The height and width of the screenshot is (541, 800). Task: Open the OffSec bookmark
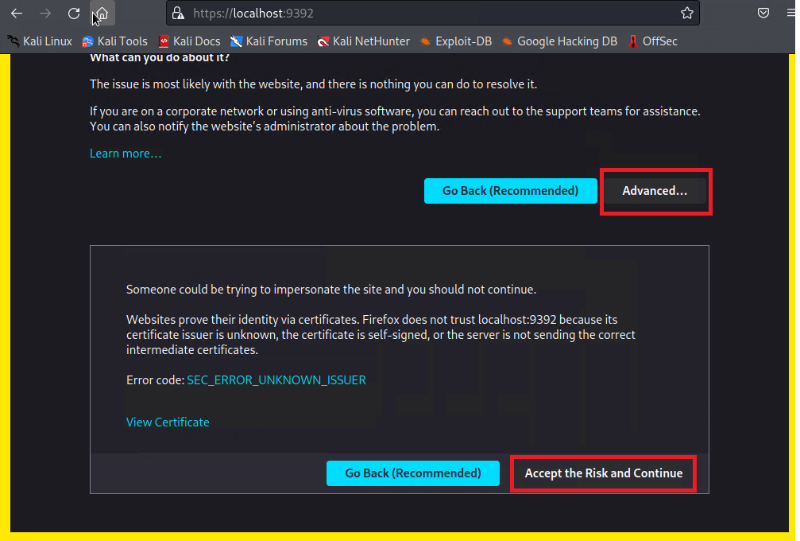coord(652,41)
